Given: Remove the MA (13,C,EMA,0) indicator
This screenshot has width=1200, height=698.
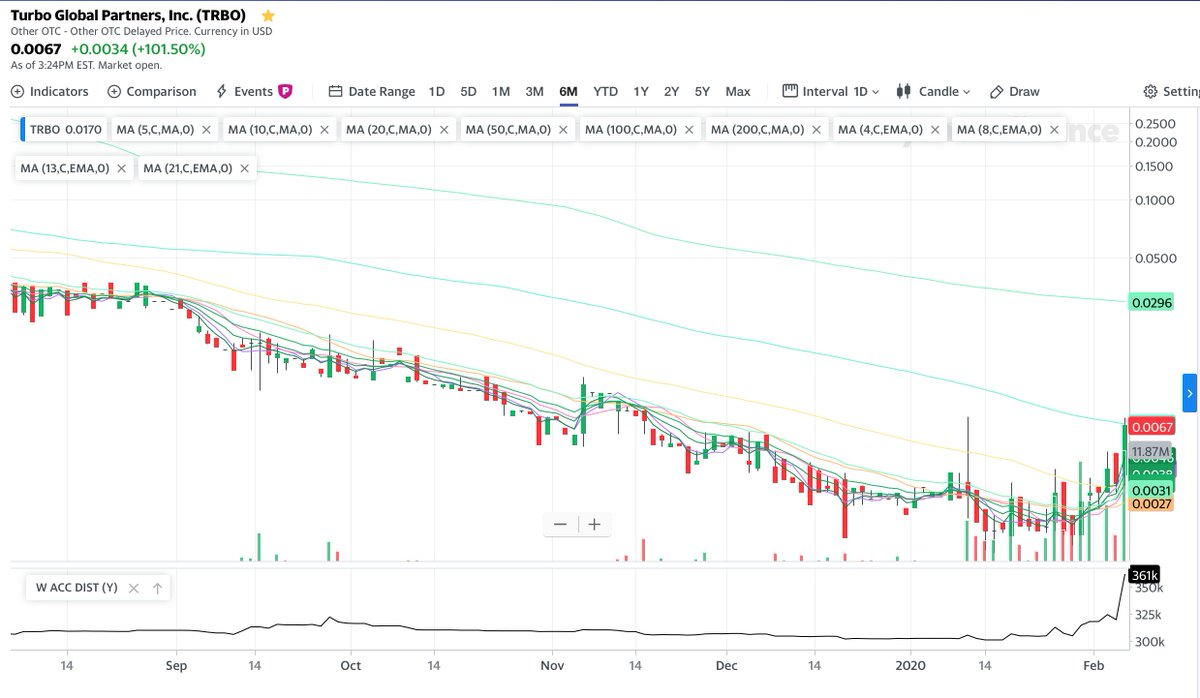Looking at the screenshot, I should [121, 169].
